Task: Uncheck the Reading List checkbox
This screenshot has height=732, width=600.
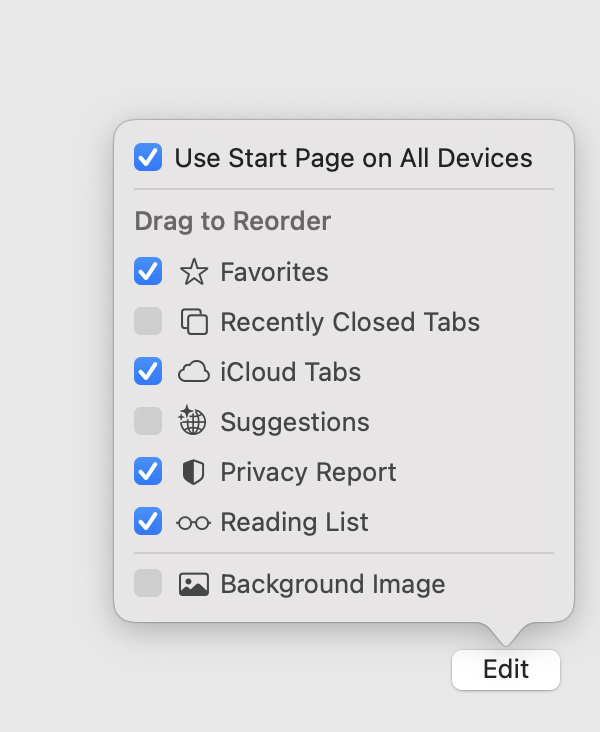Action: click(148, 521)
